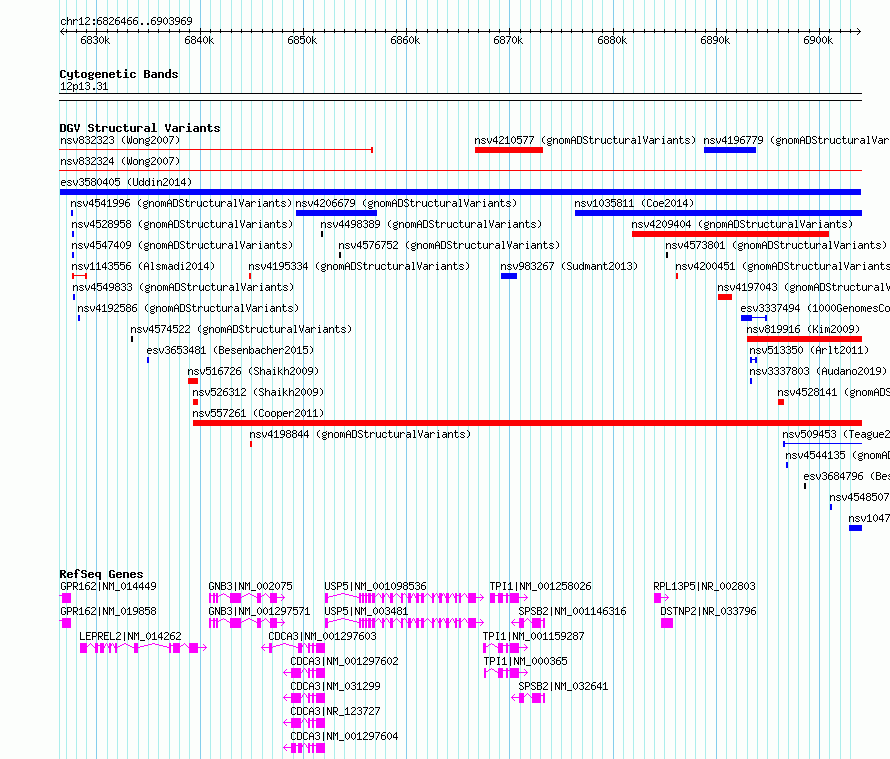
Task: Click the nsv819916 (Kim2009) red bar
Action: pos(804,339)
